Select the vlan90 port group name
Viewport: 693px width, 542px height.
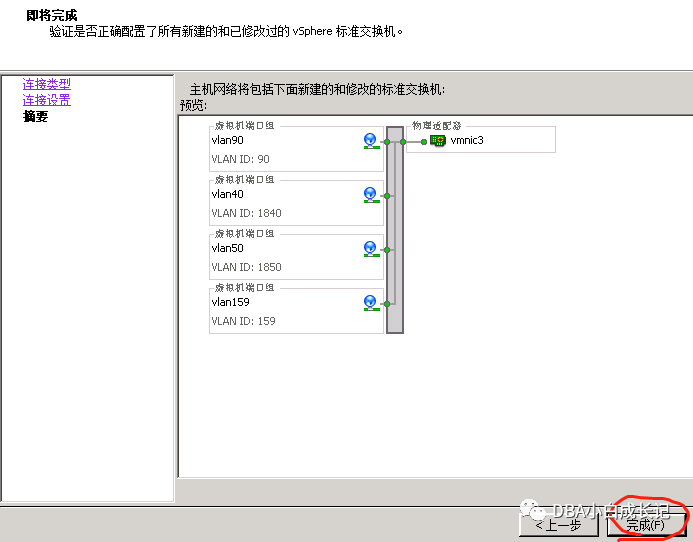(228, 140)
